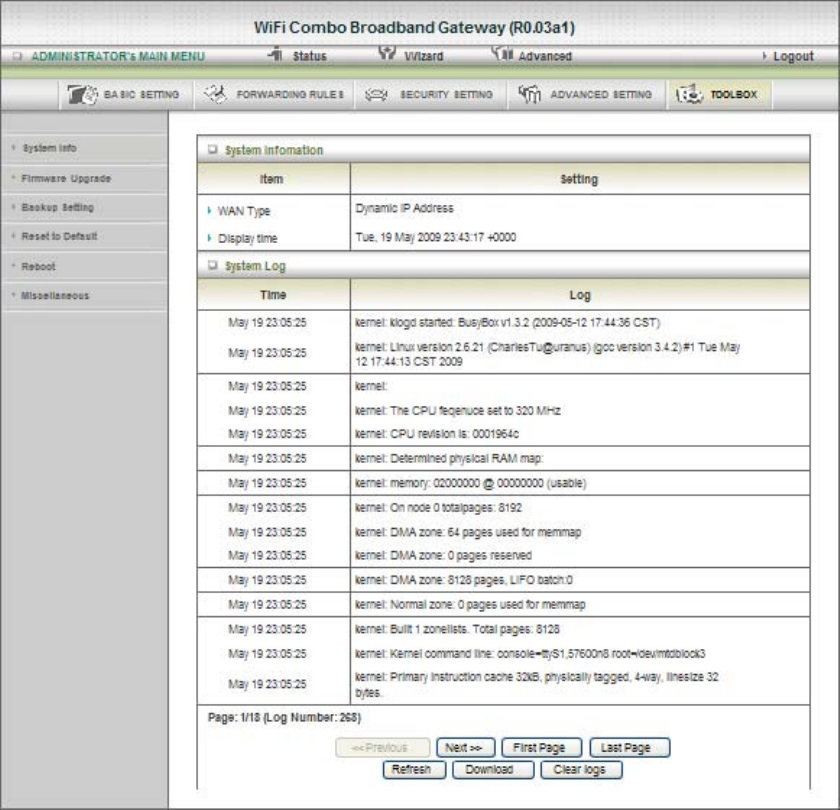Click the icon beside Administrator's Main Menu
The height and width of the screenshot is (810, 840).
pyautogui.click(x=17, y=56)
